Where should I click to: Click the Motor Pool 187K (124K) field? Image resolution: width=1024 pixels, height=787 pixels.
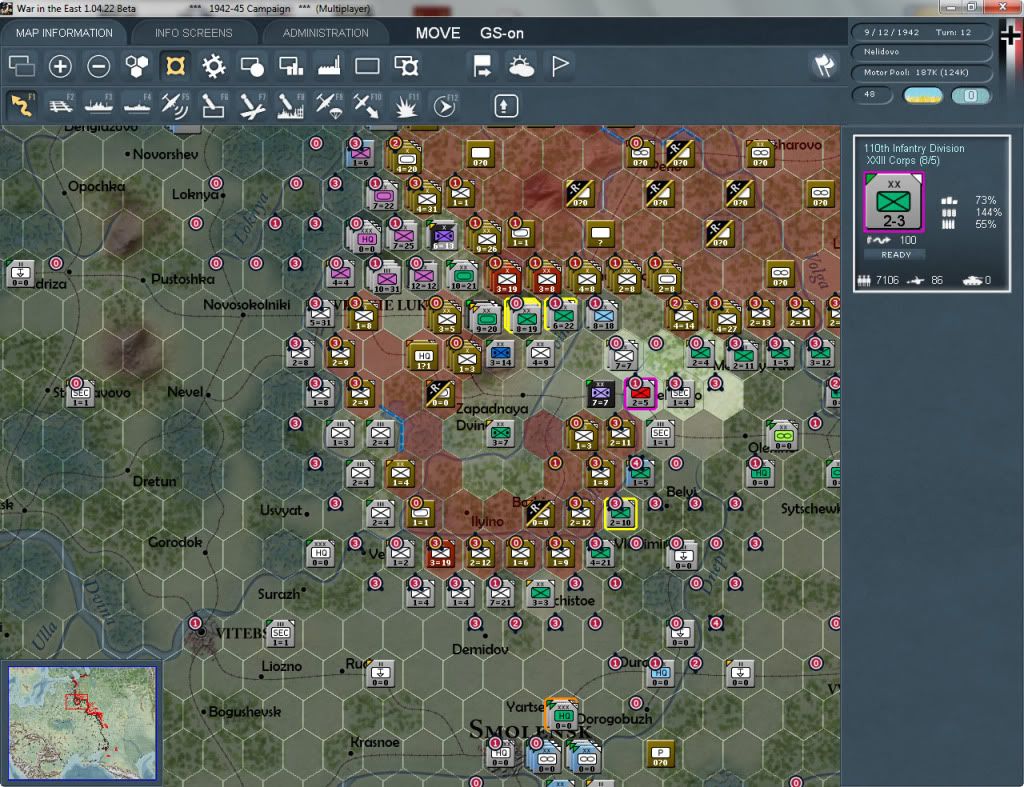(920, 72)
